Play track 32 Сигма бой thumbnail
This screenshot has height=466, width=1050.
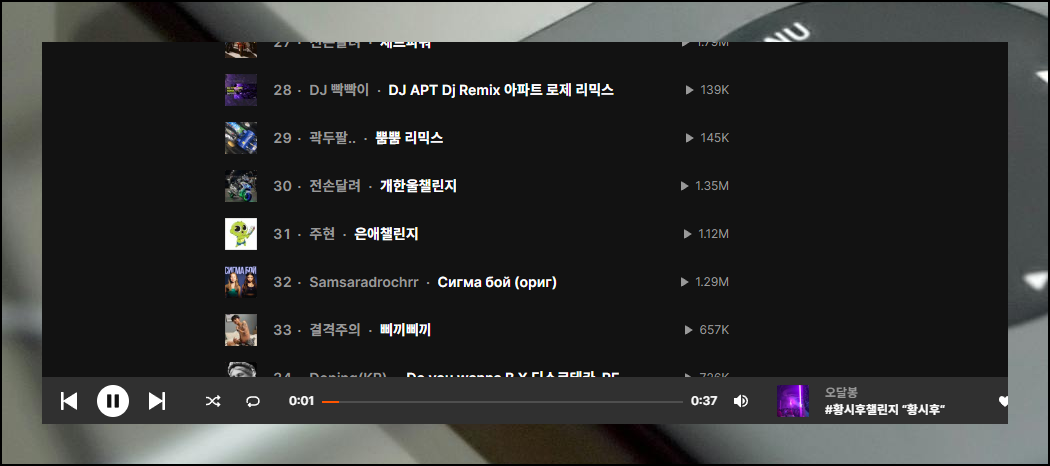click(x=241, y=282)
